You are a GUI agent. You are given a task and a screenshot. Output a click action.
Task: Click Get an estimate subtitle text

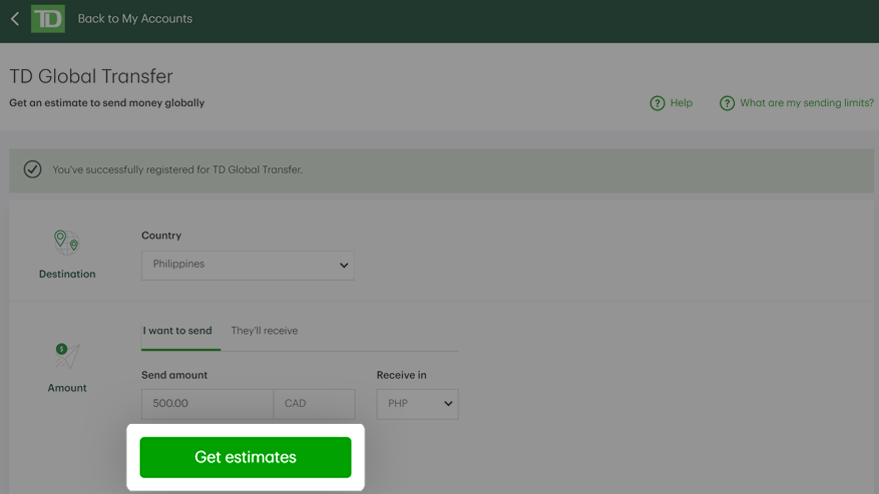(x=107, y=103)
